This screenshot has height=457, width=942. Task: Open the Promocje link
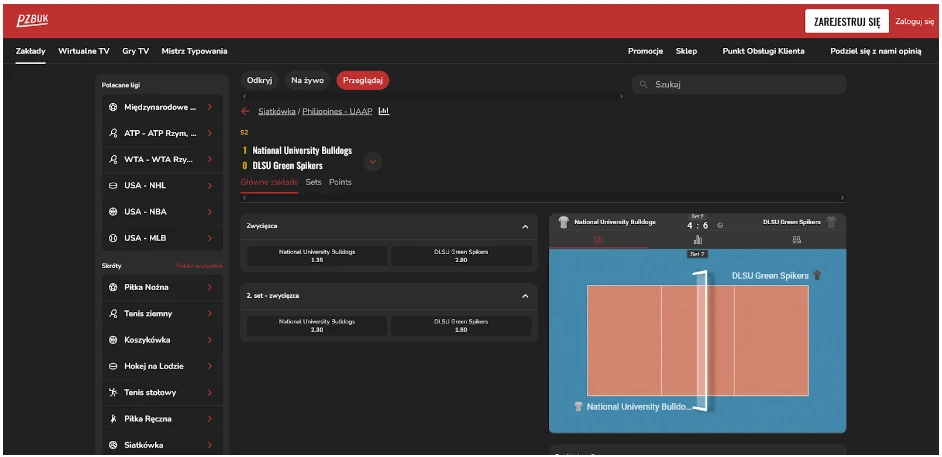pyautogui.click(x=646, y=51)
